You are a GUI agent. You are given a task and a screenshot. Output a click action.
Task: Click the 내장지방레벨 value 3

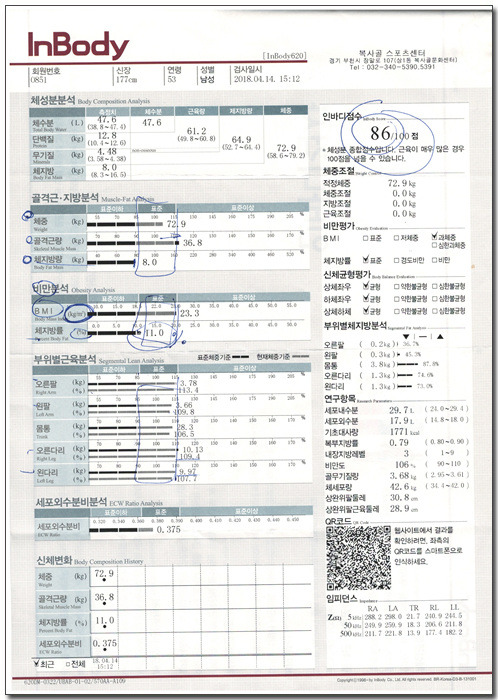406,454
